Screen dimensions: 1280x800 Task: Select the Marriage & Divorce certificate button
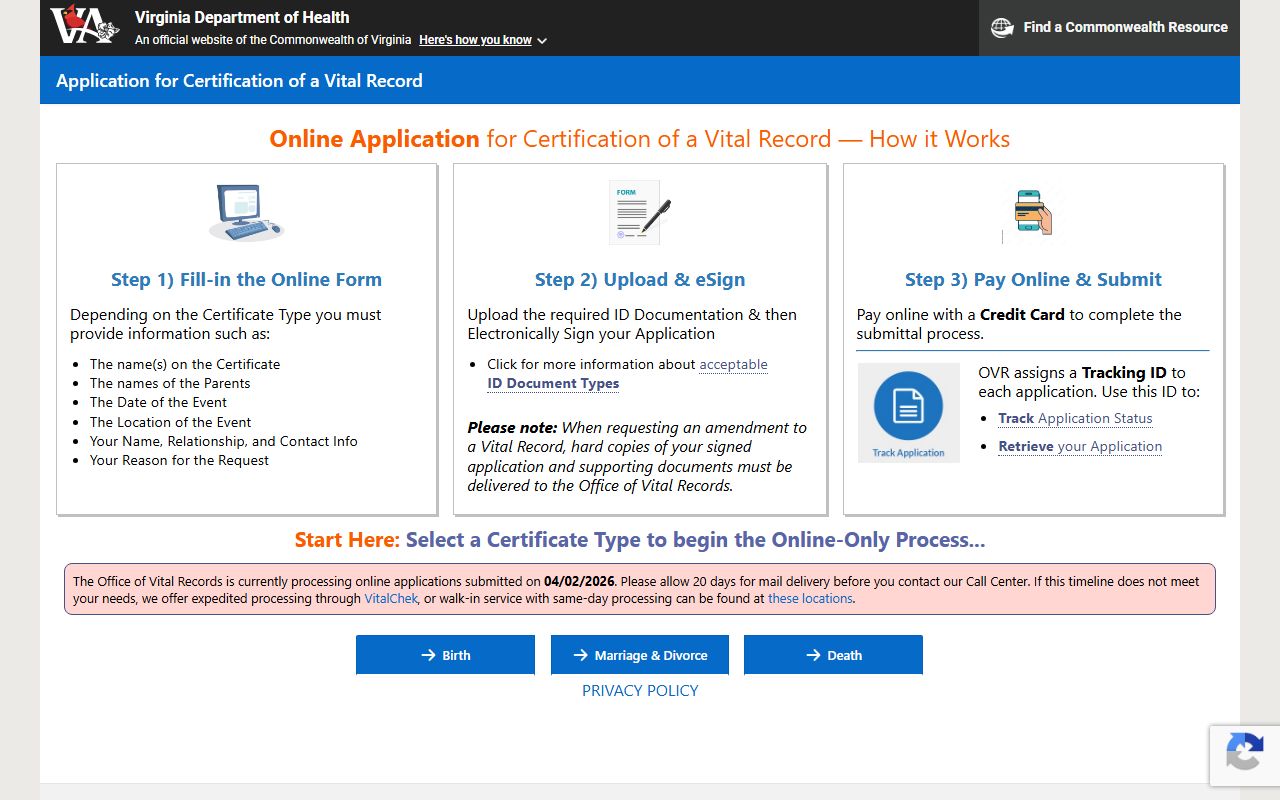639,655
